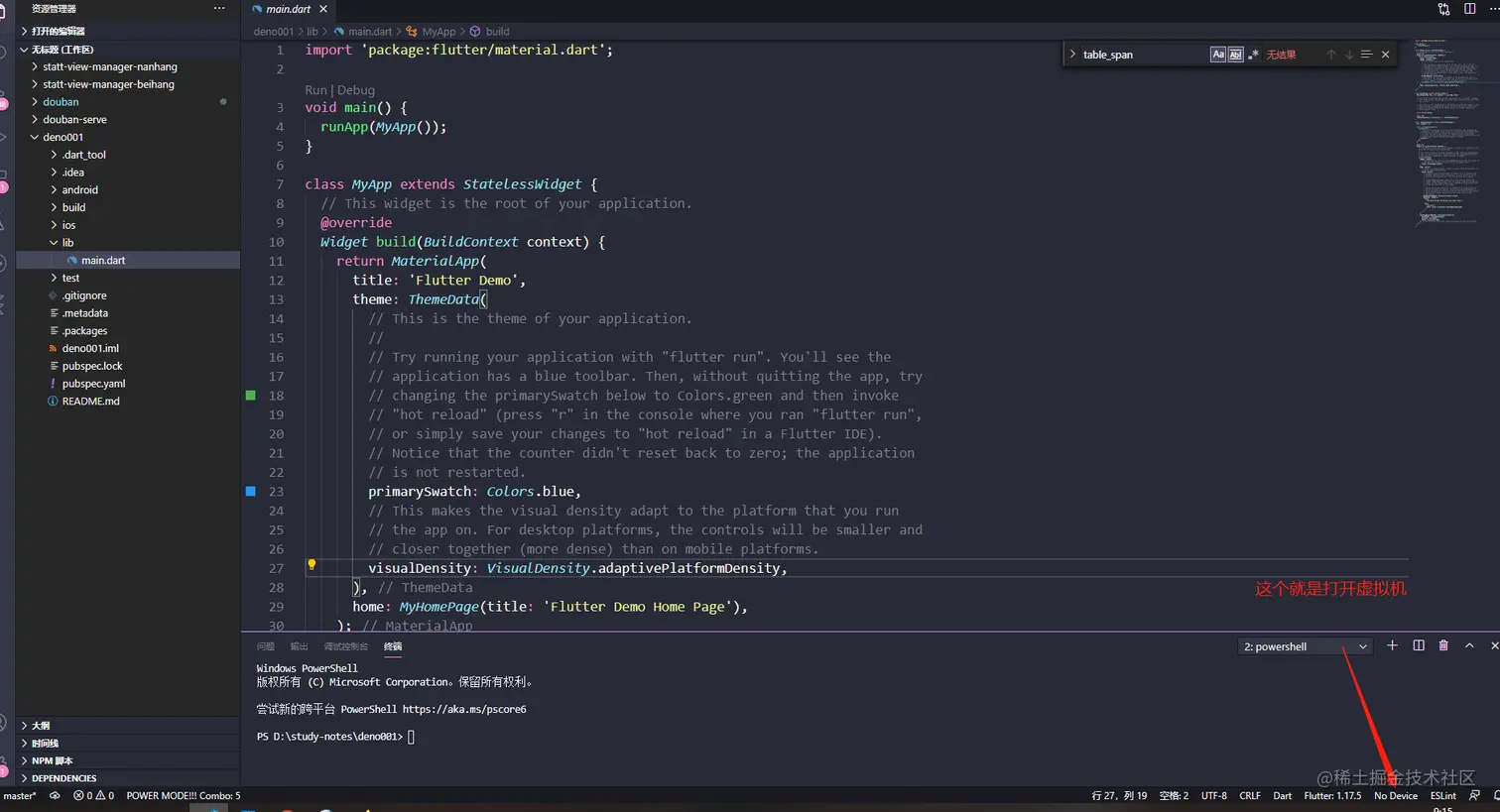Create a new terminal with plus icon

pos(1392,645)
